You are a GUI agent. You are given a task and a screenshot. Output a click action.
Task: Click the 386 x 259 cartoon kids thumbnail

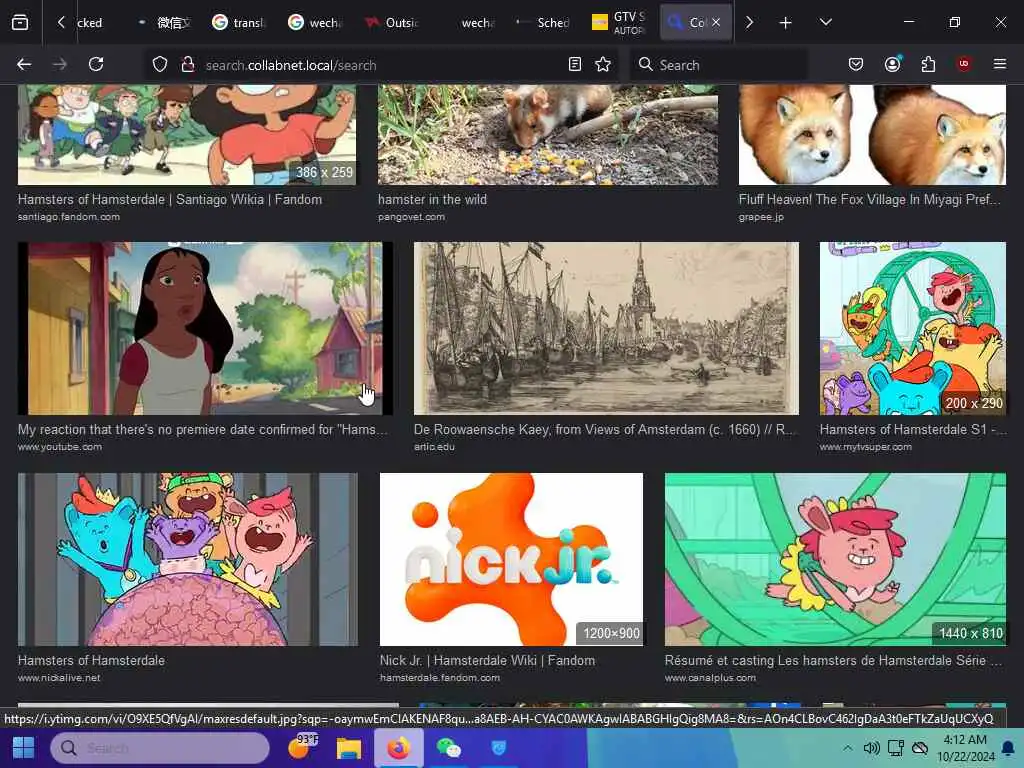(x=187, y=135)
